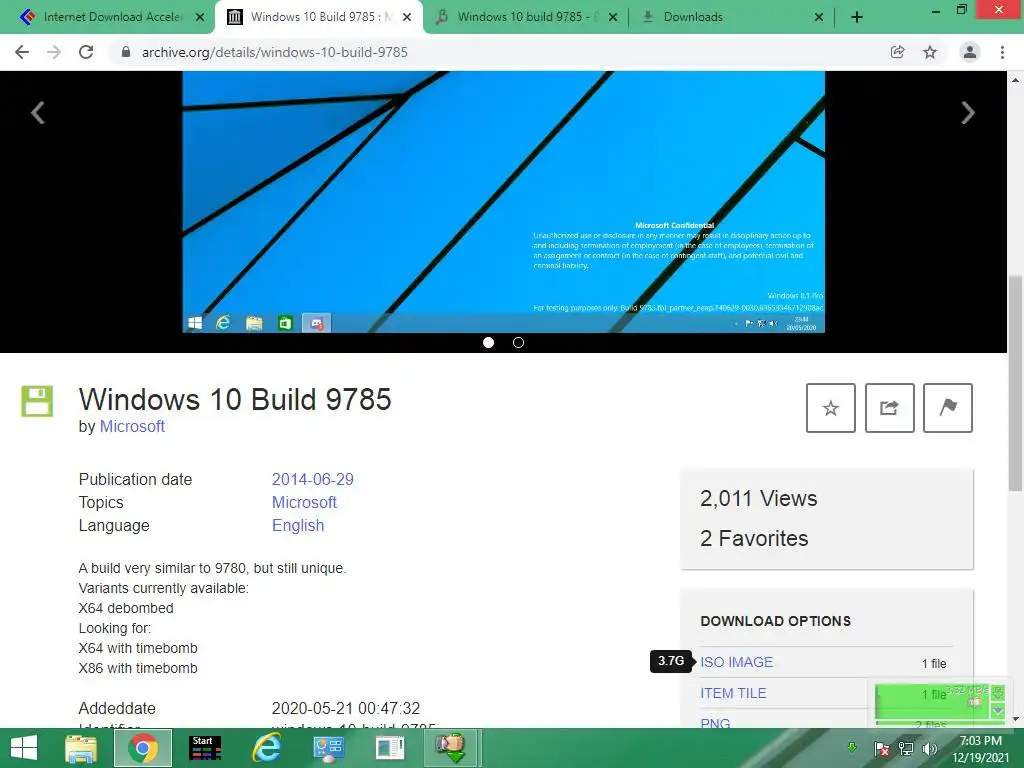Screen dimensions: 1024x768
Task: Click 'X64 debombed' text
Action: (x=126, y=608)
